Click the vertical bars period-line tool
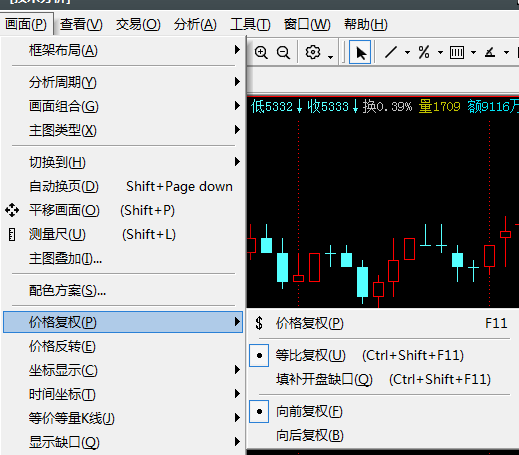The width and height of the screenshot is (519, 455). point(457,52)
